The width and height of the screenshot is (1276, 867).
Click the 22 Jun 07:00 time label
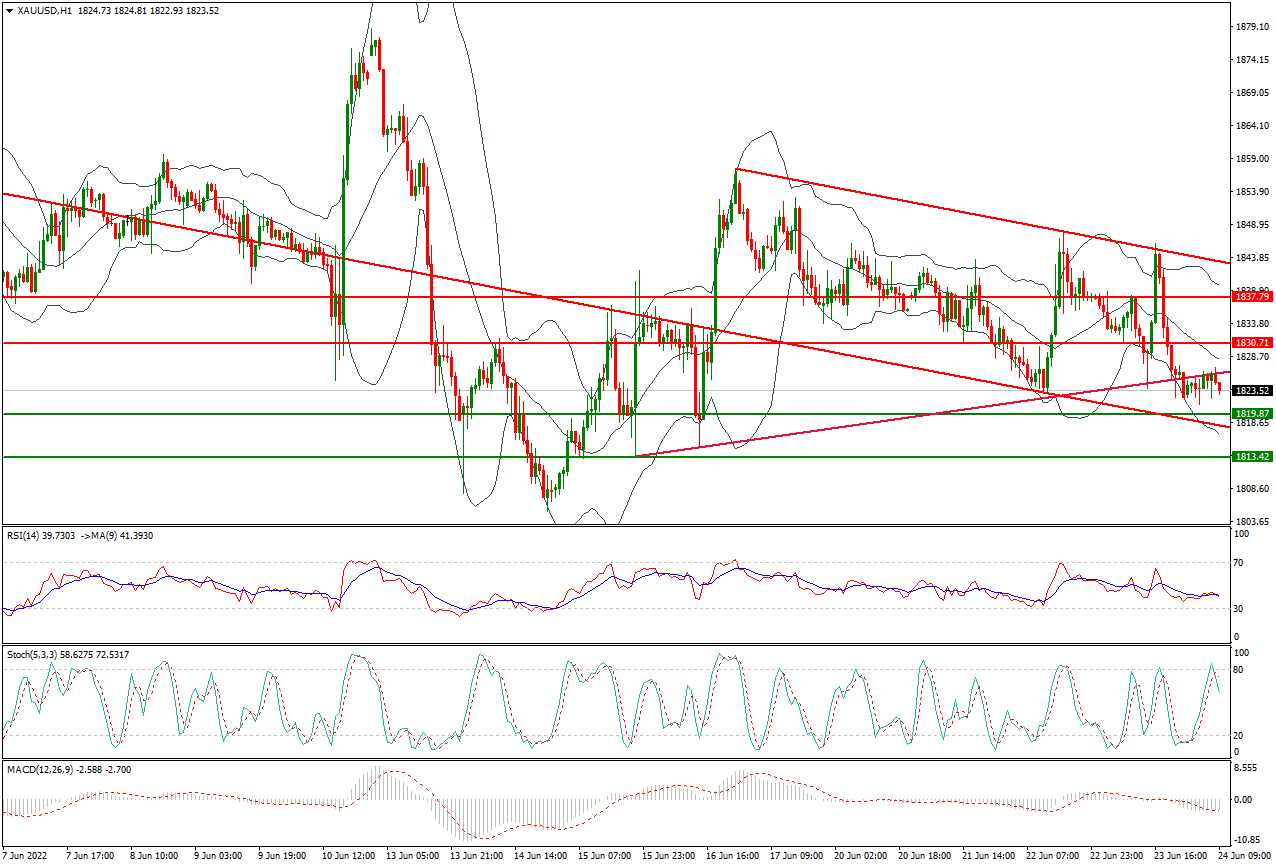tap(1052, 857)
